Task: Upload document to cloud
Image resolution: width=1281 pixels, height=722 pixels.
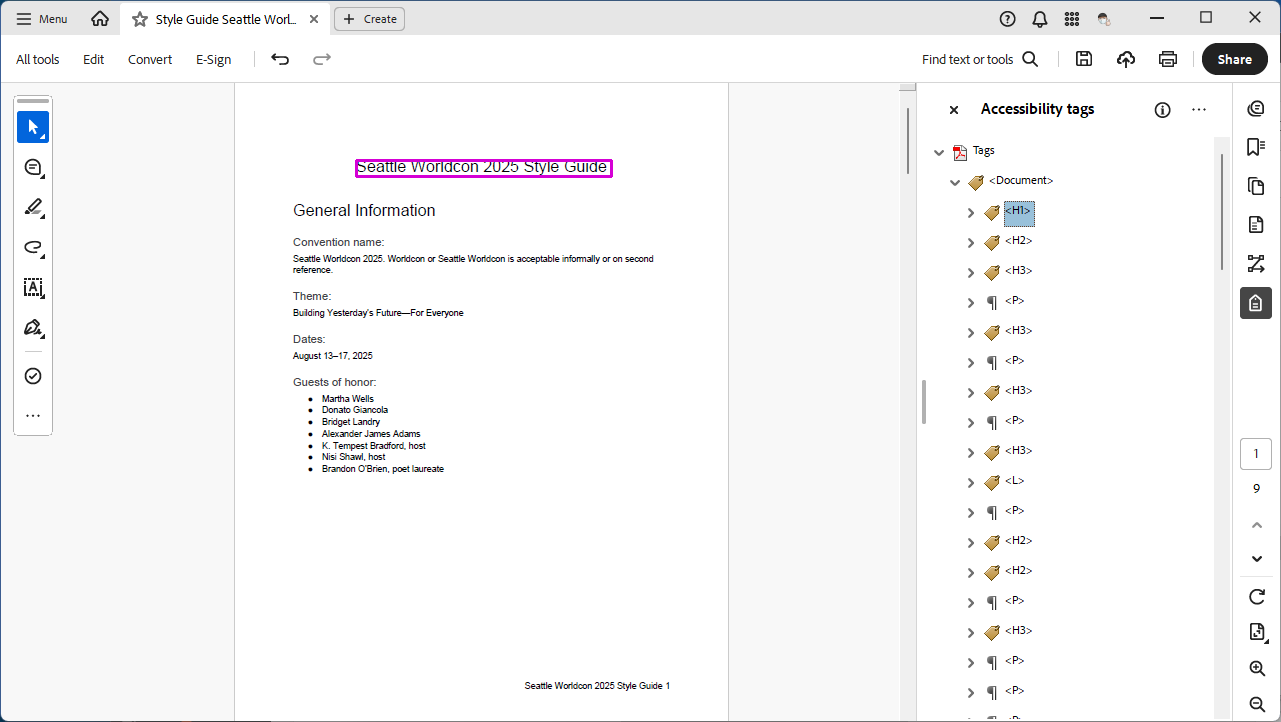Action: click(x=1126, y=60)
